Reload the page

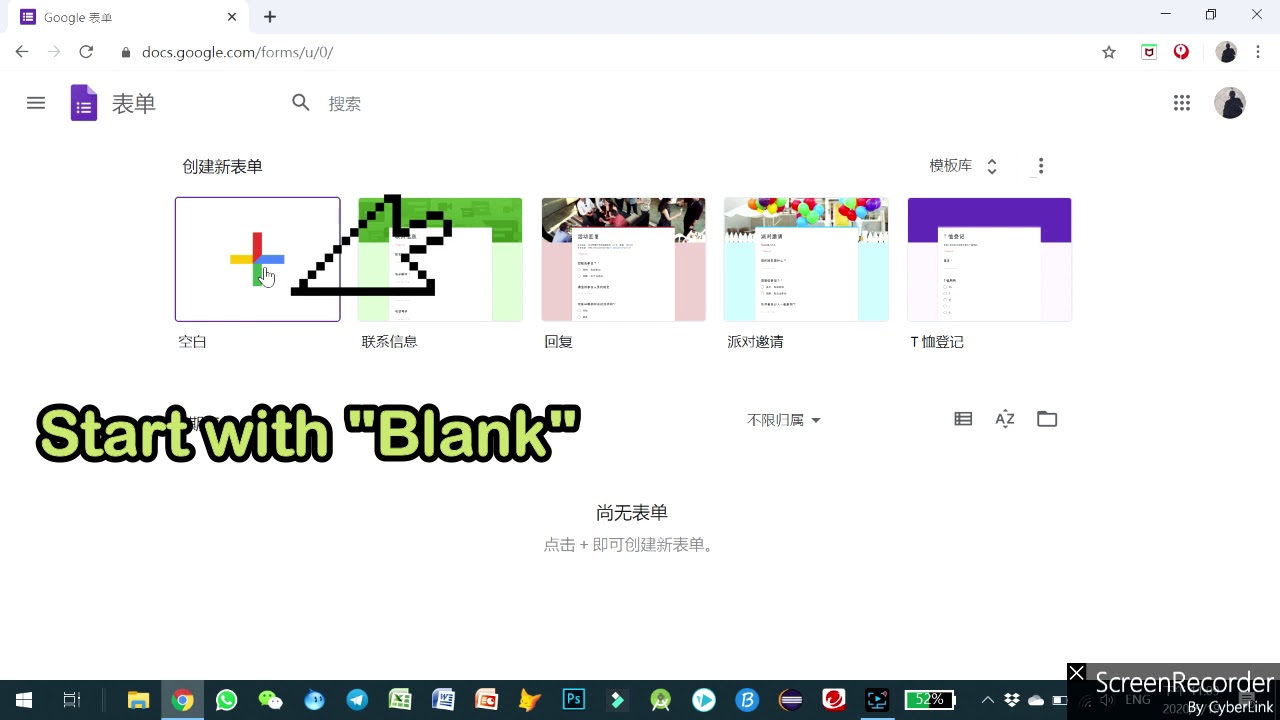click(86, 52)
